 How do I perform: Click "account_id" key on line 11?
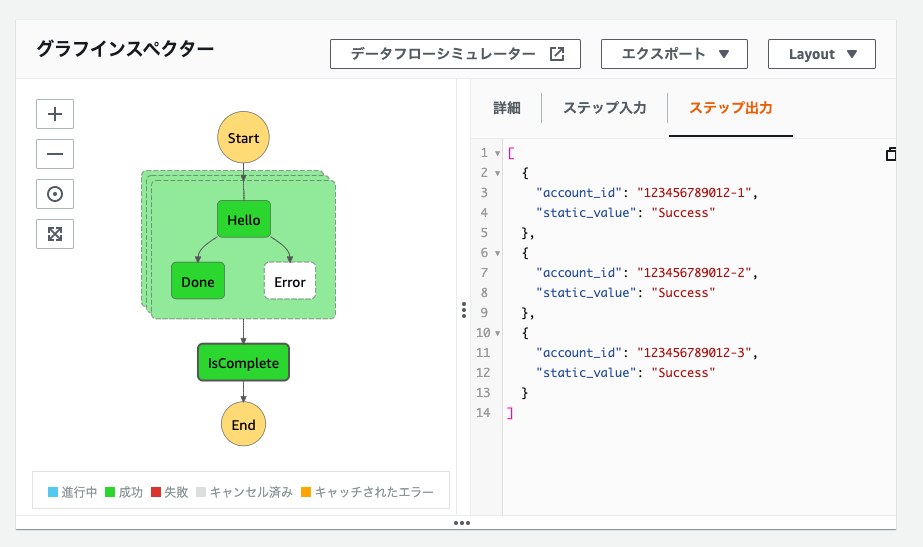[x=579, y=353]
